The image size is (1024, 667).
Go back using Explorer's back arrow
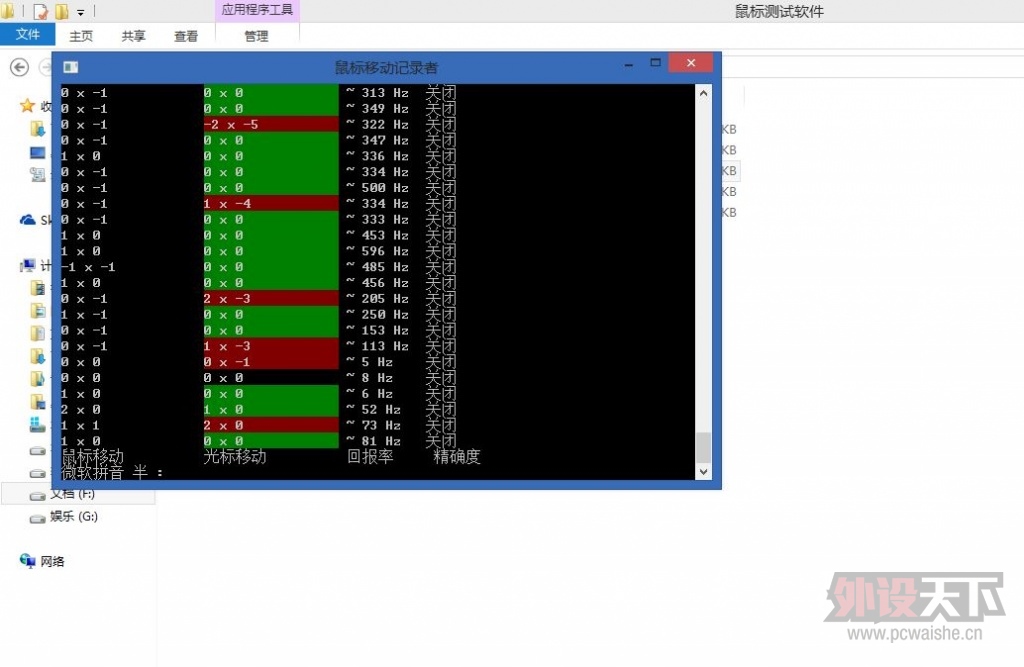[x=20, y=67]
